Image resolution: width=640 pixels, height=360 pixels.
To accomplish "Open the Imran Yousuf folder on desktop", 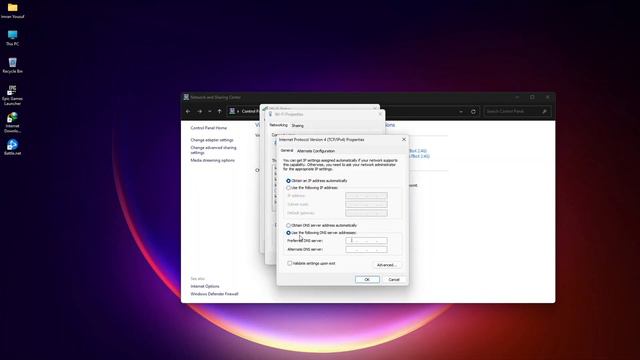I will point(13,11).
